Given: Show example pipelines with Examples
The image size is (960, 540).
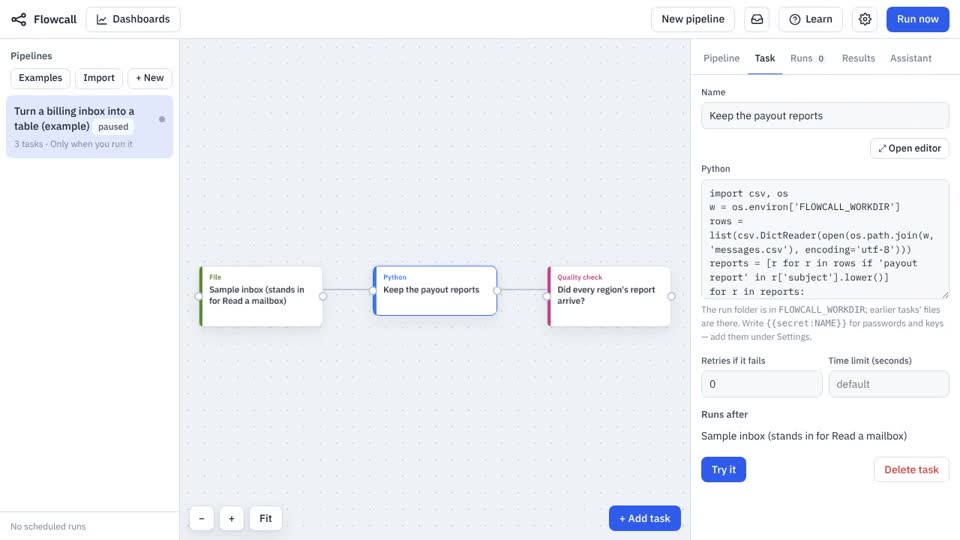Looking at the screenshot, I should point(40,78).
